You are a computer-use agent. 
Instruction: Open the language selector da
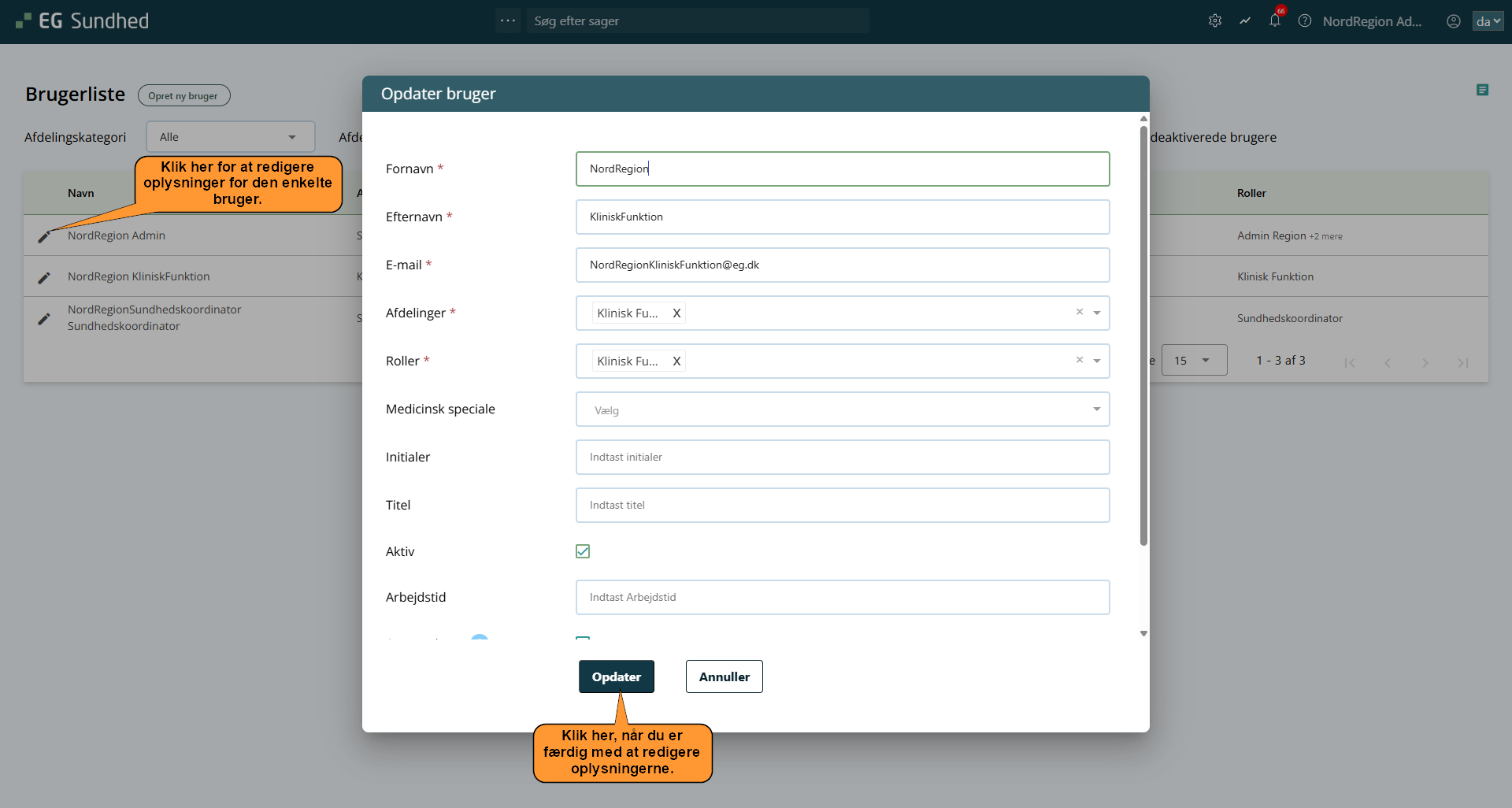tap(1488, 21)
